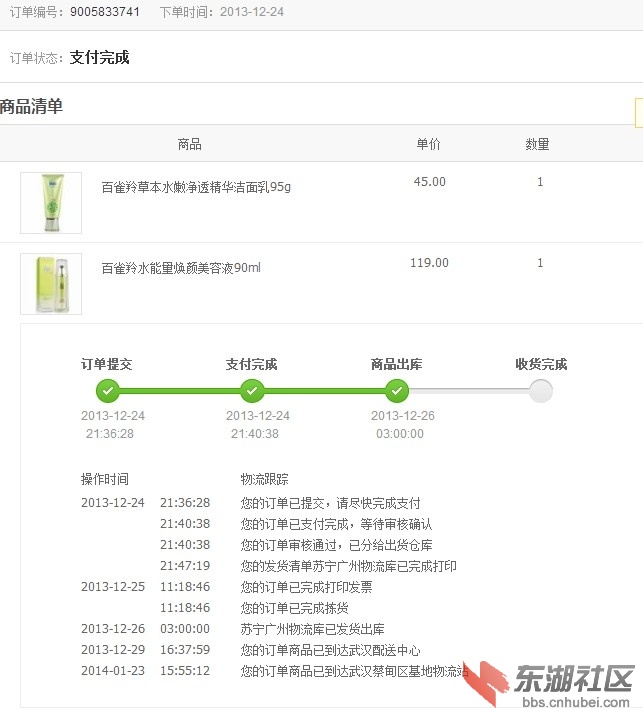Select the log entry 您的发货清单苏宁广州物流库已完成打印
Viewport: 643px width, 715px height.
(x=348, y=566)
